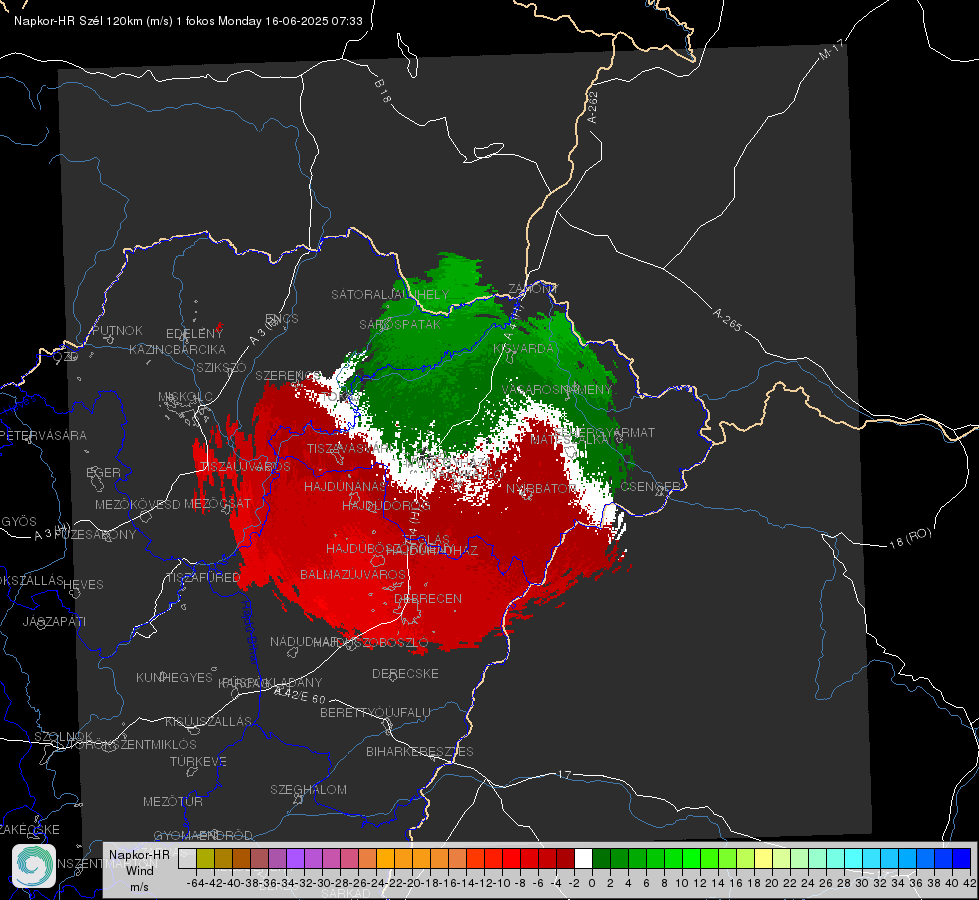Click the EGER city label

103,472
